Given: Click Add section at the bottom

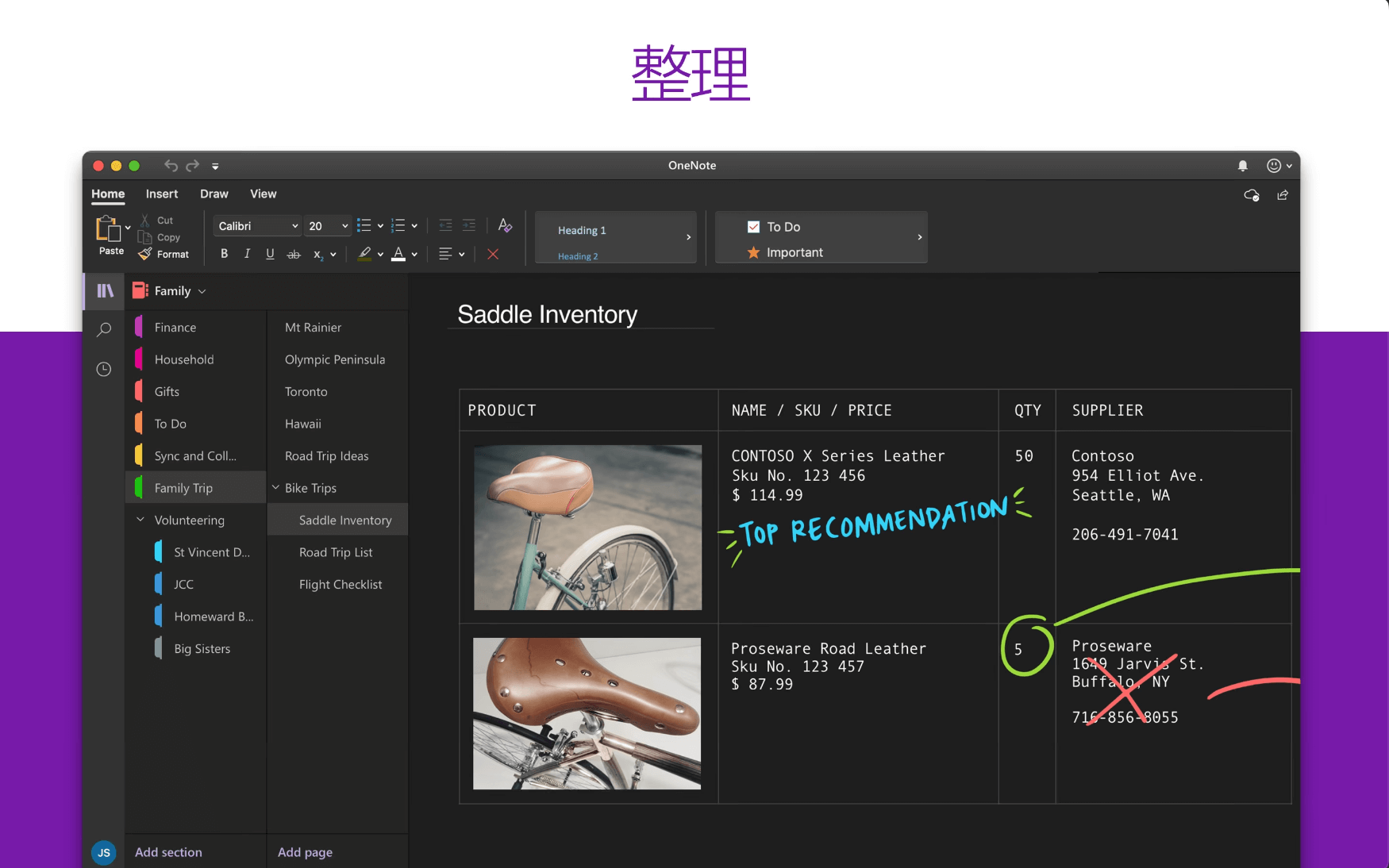Looking at the screenshot, I should pos(168,851).
